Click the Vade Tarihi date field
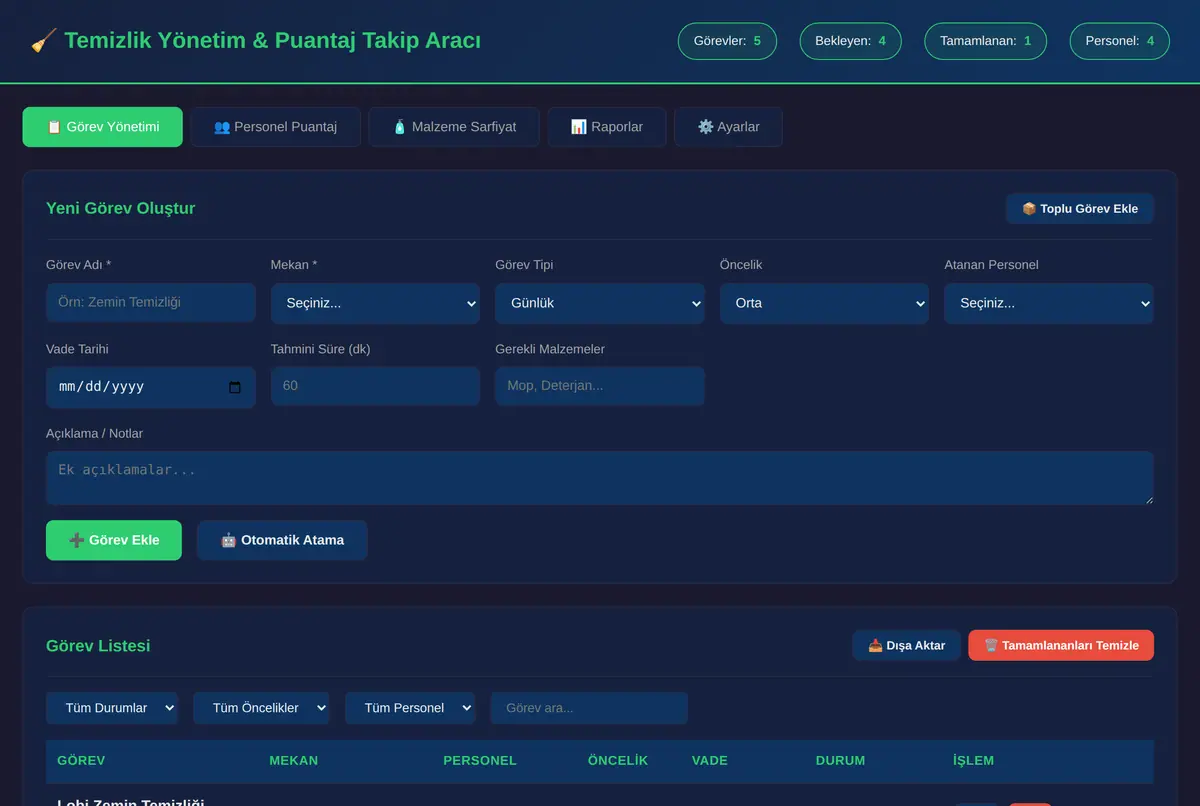 151,387
